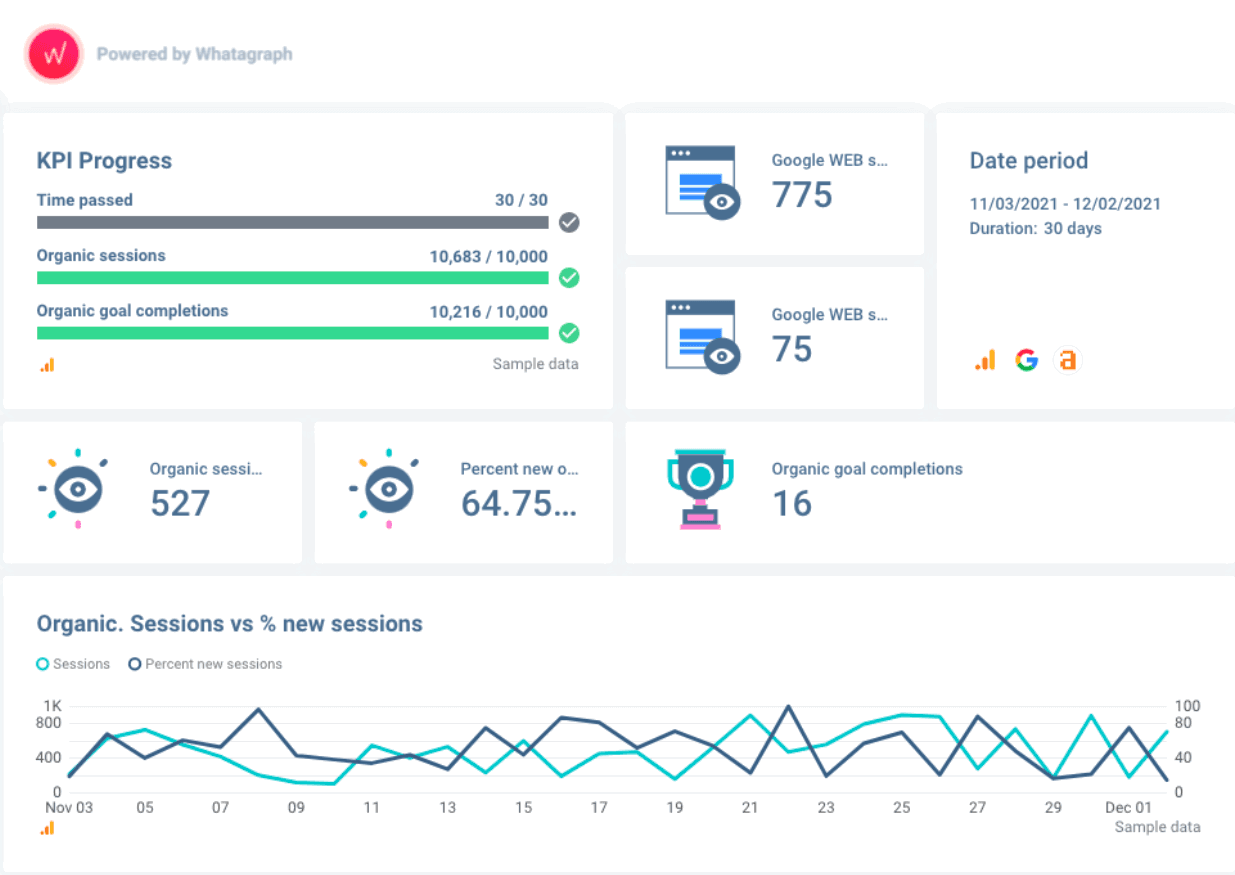
Task: Expand the truncated Percent new o... title
Action: [x=520, y=469]
